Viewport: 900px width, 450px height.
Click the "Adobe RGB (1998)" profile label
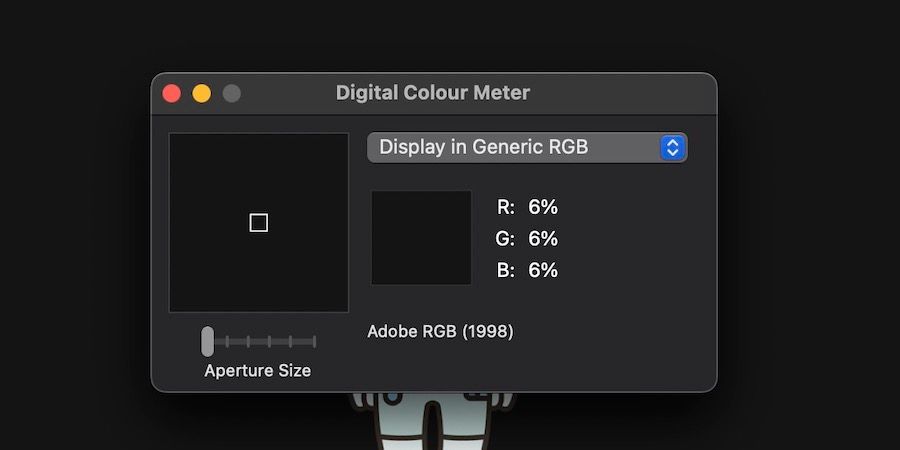tap(440, 331)
